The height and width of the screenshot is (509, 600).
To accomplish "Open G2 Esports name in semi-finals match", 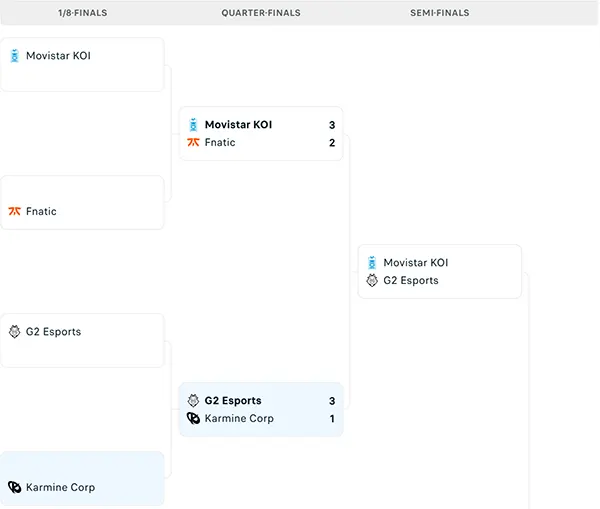I will (411, 281).
